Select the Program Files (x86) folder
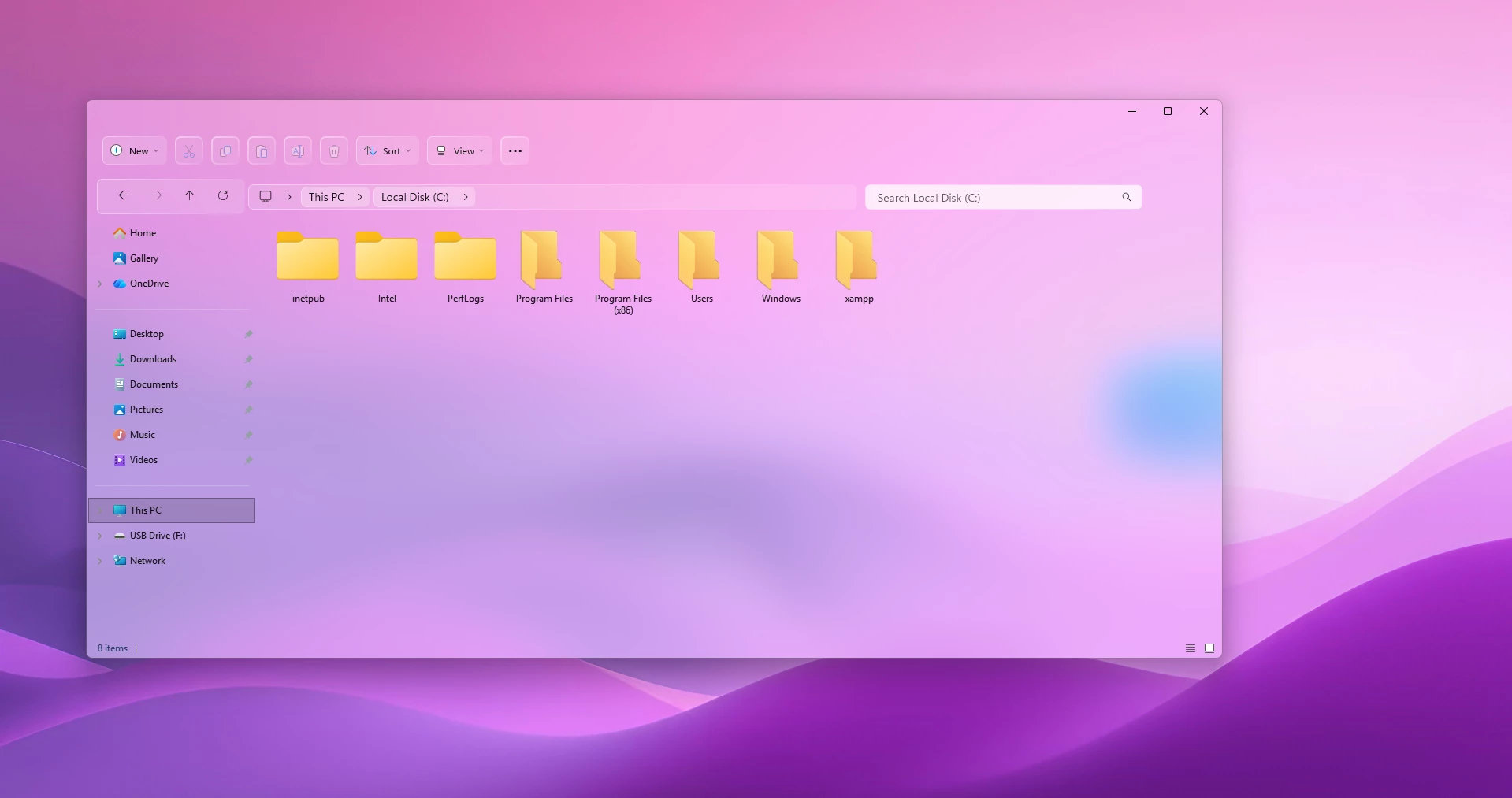This screenshot has width=1512, height=798. click(623, 272)
